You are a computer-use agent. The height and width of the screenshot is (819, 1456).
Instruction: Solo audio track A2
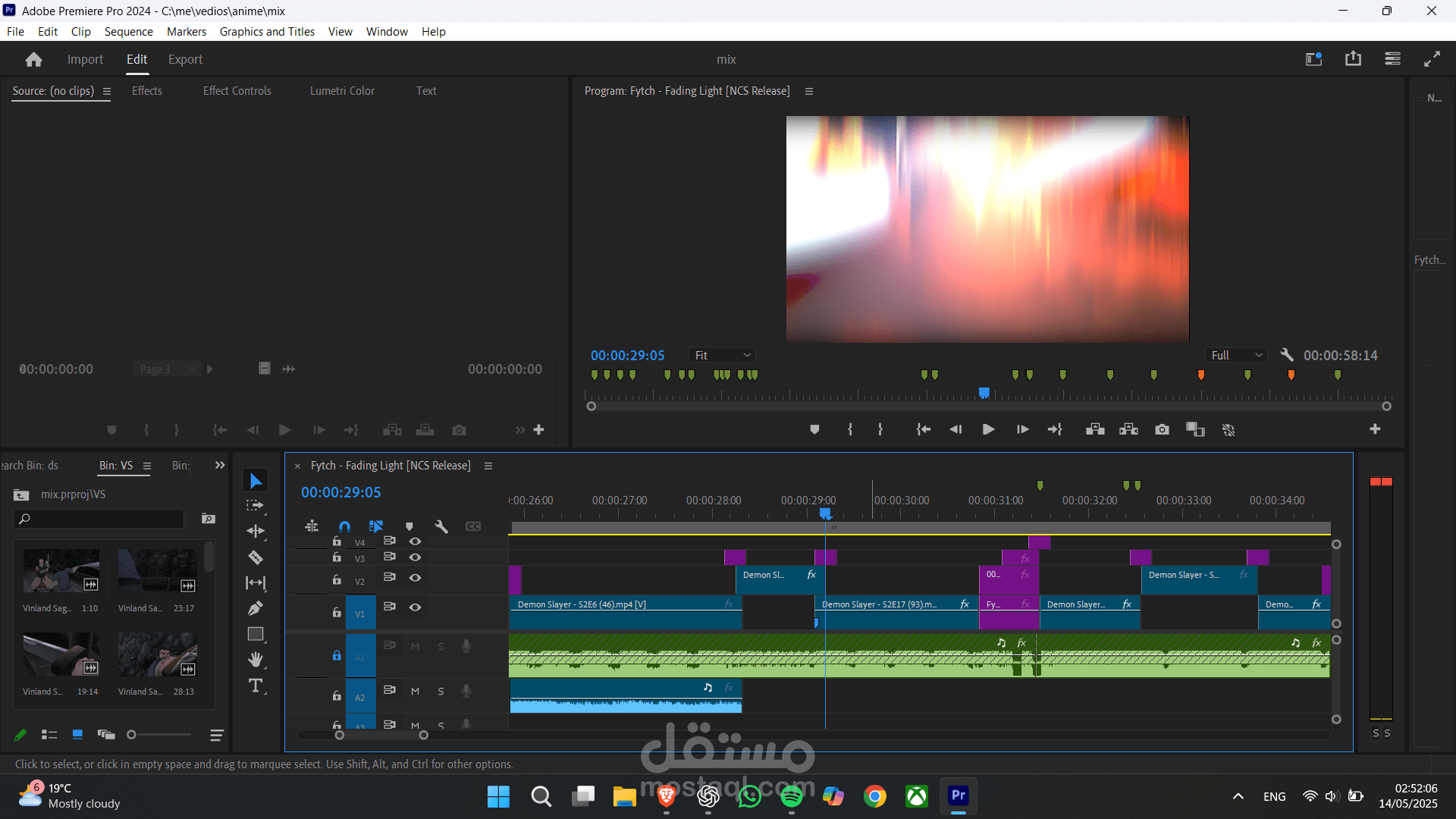(441, 692)
